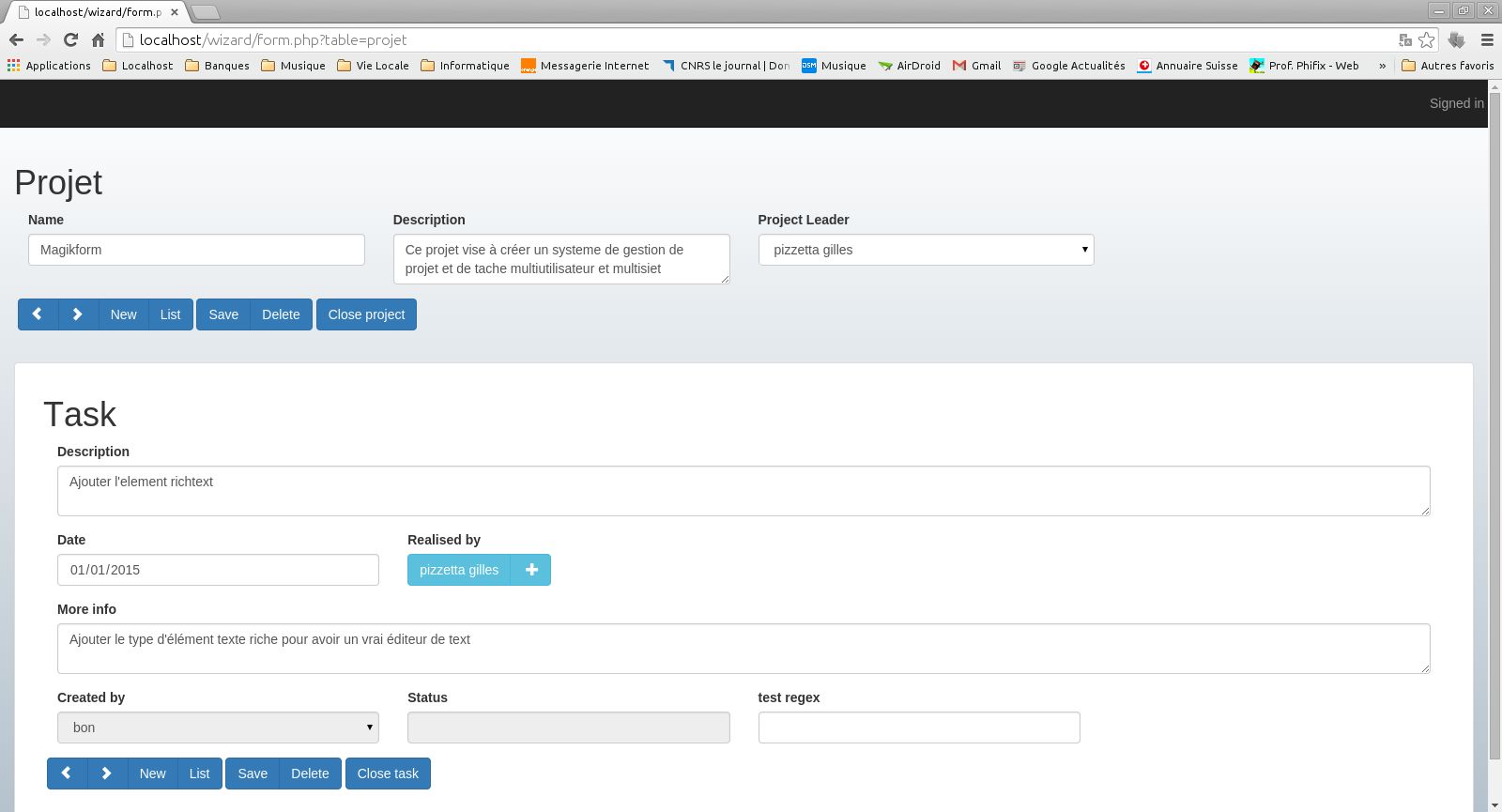
Task: Click the pizzetta gilles realised-by tag
Action: (x=459, y=570)
